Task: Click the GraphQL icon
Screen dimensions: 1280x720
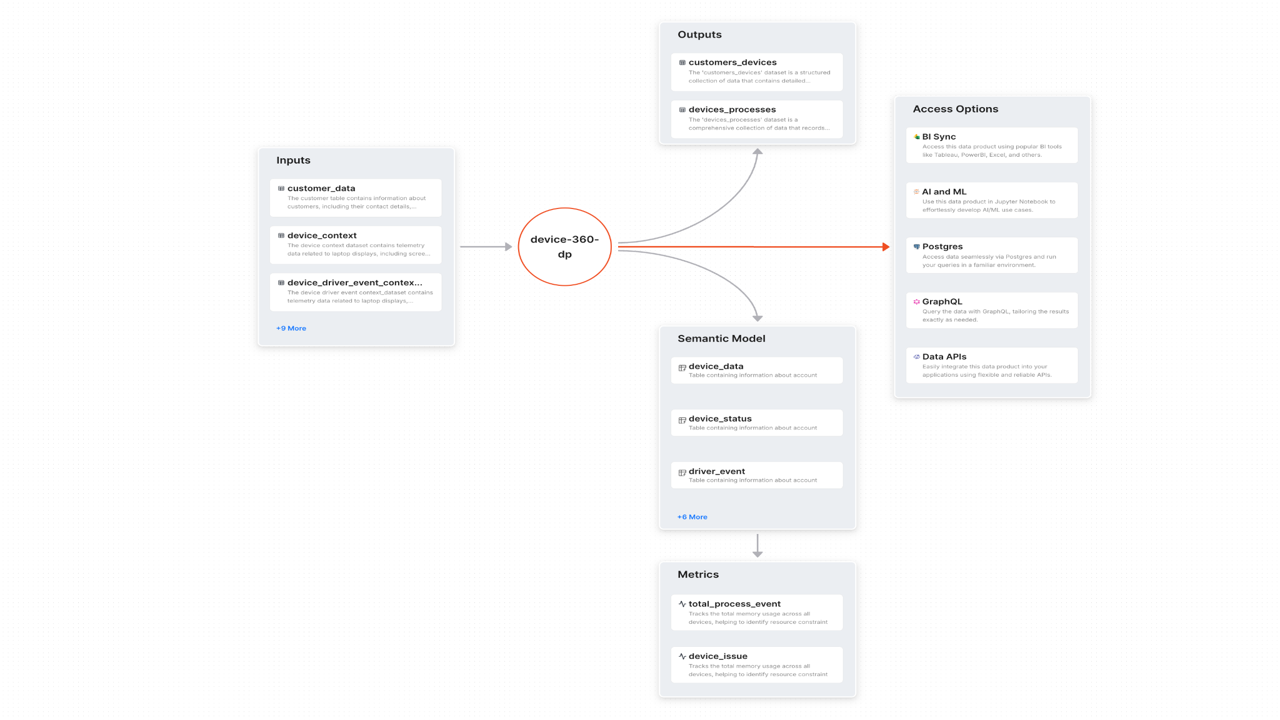Action: point(916,302)
